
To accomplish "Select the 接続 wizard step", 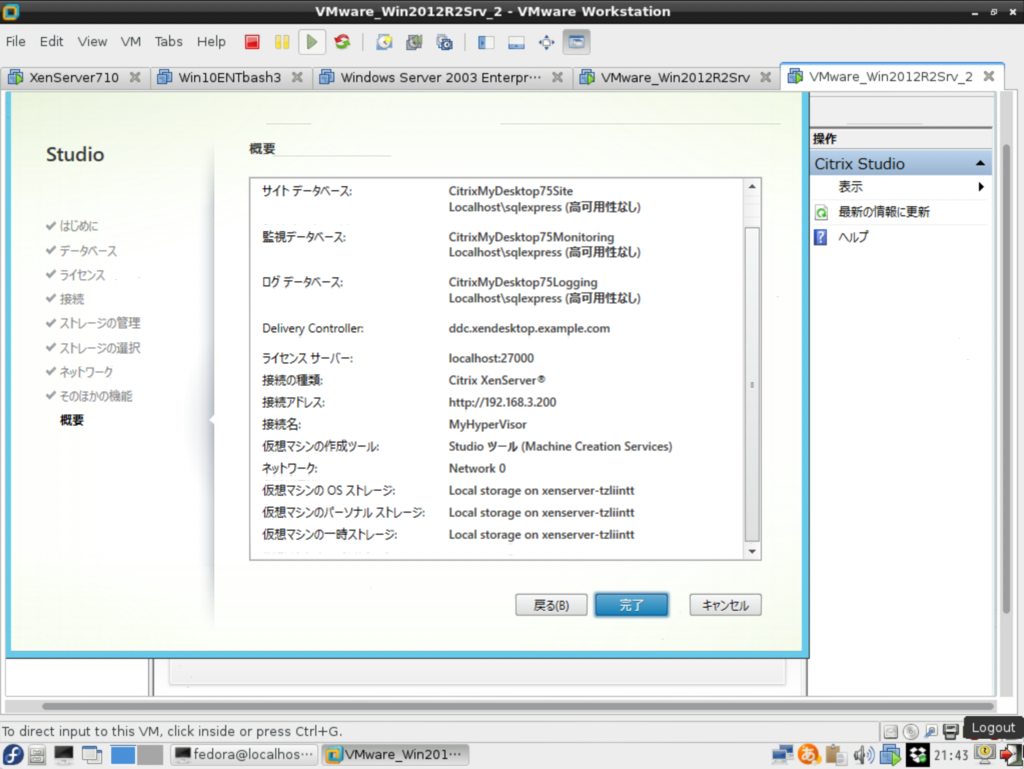I will pyautogui.click(x=72, y=299).
